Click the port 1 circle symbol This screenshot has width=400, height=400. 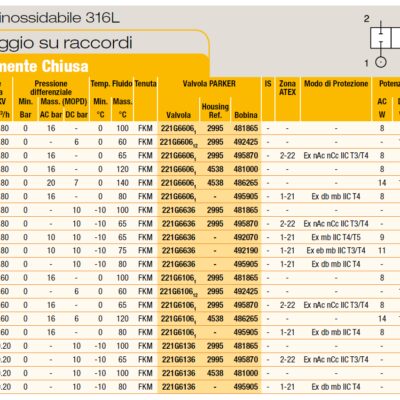pos(381,62)
